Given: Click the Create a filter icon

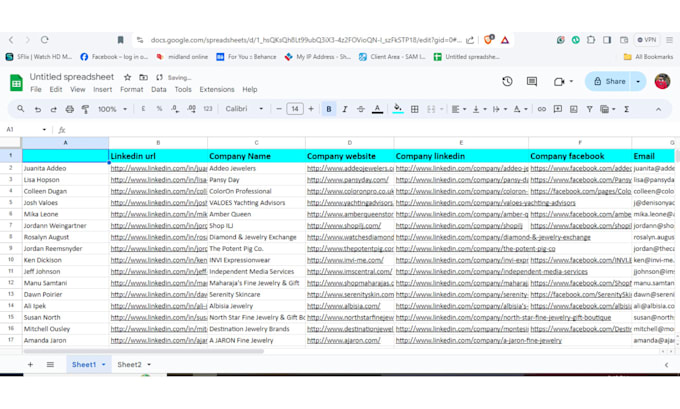Looking at the screenshot, I should pos(589,109).
